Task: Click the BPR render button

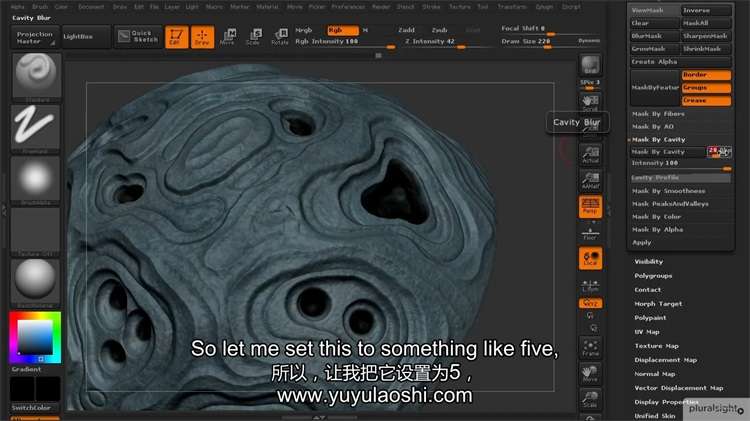Action: tap(590, 66)
